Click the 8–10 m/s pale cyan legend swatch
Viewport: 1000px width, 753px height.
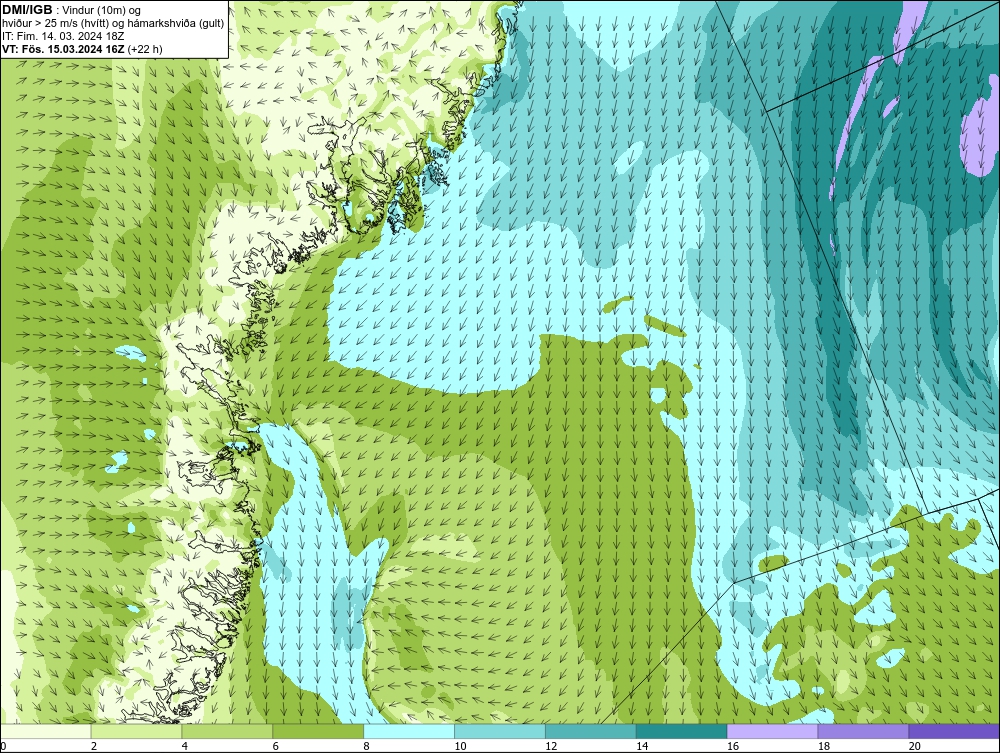(409, 731)
